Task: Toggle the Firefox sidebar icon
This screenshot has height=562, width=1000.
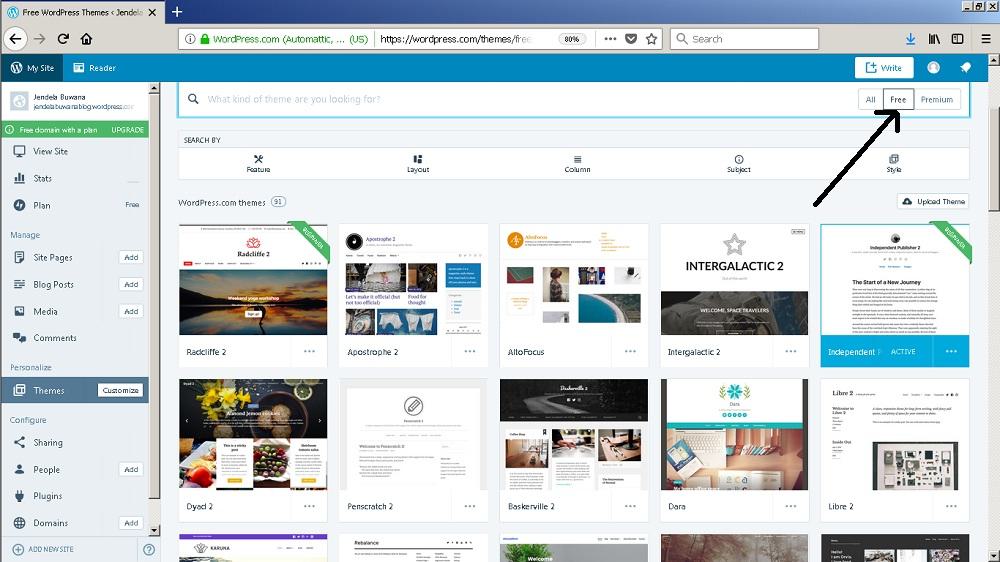Action: pyautogui.click(x=957, y=39)
